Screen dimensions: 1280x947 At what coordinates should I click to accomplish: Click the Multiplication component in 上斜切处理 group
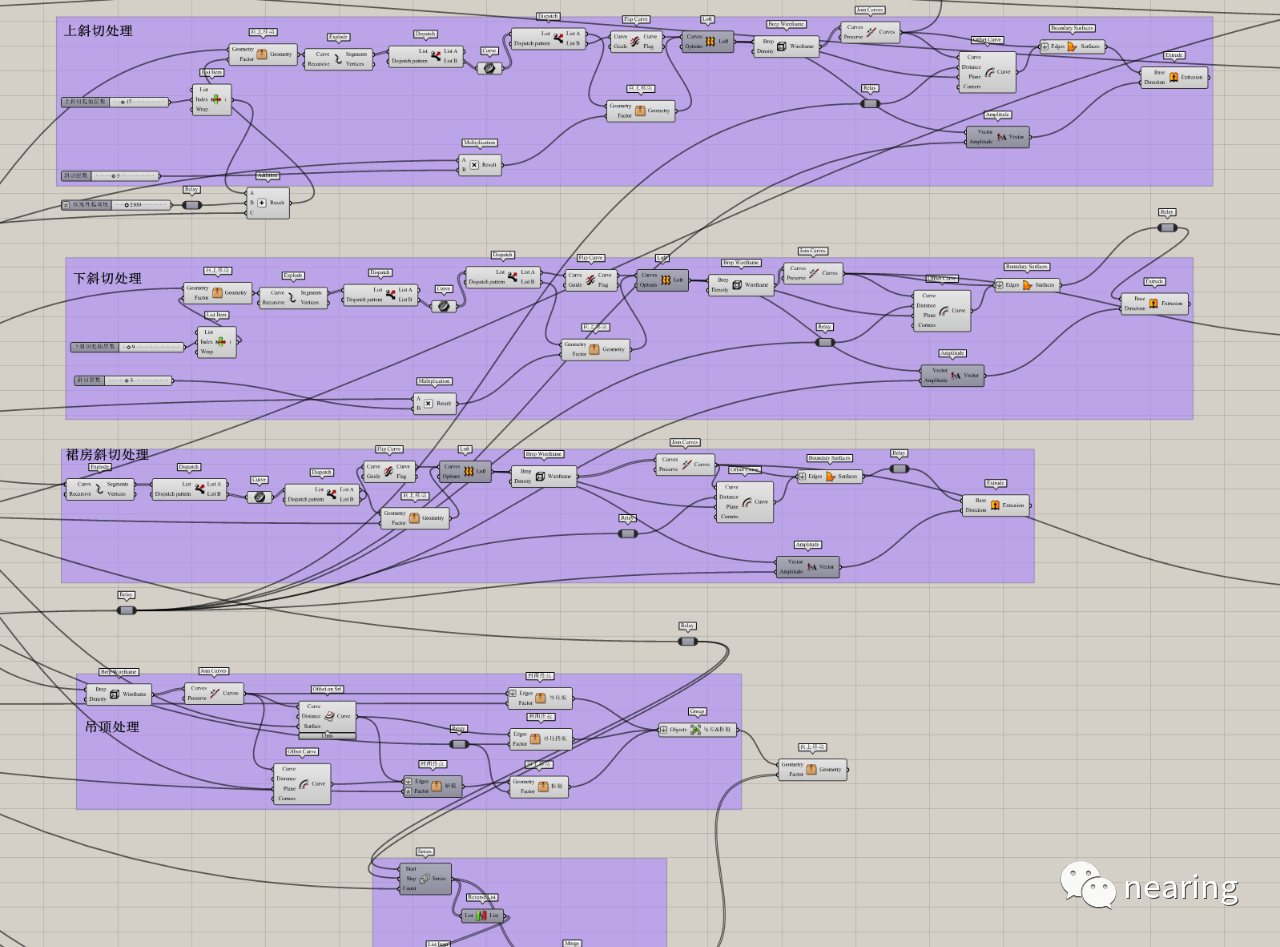point(480,164)
